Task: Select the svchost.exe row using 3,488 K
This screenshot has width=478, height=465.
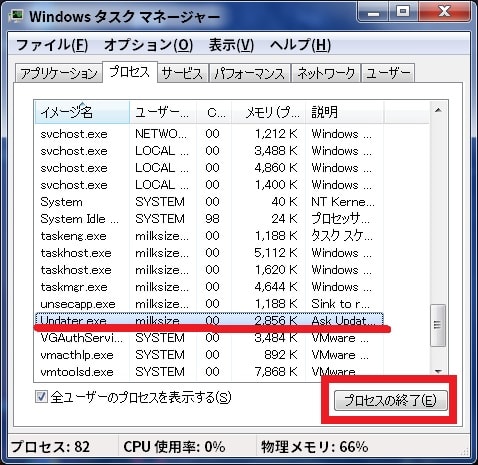Action: [x=209, y=151]
